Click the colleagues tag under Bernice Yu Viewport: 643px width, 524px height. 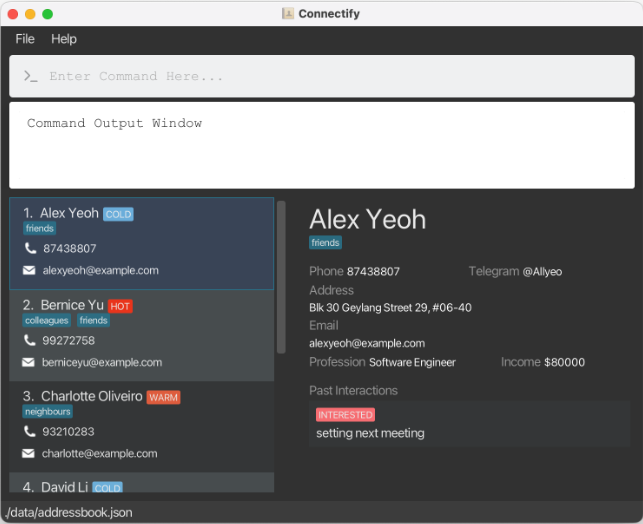(x=46, y=320)
